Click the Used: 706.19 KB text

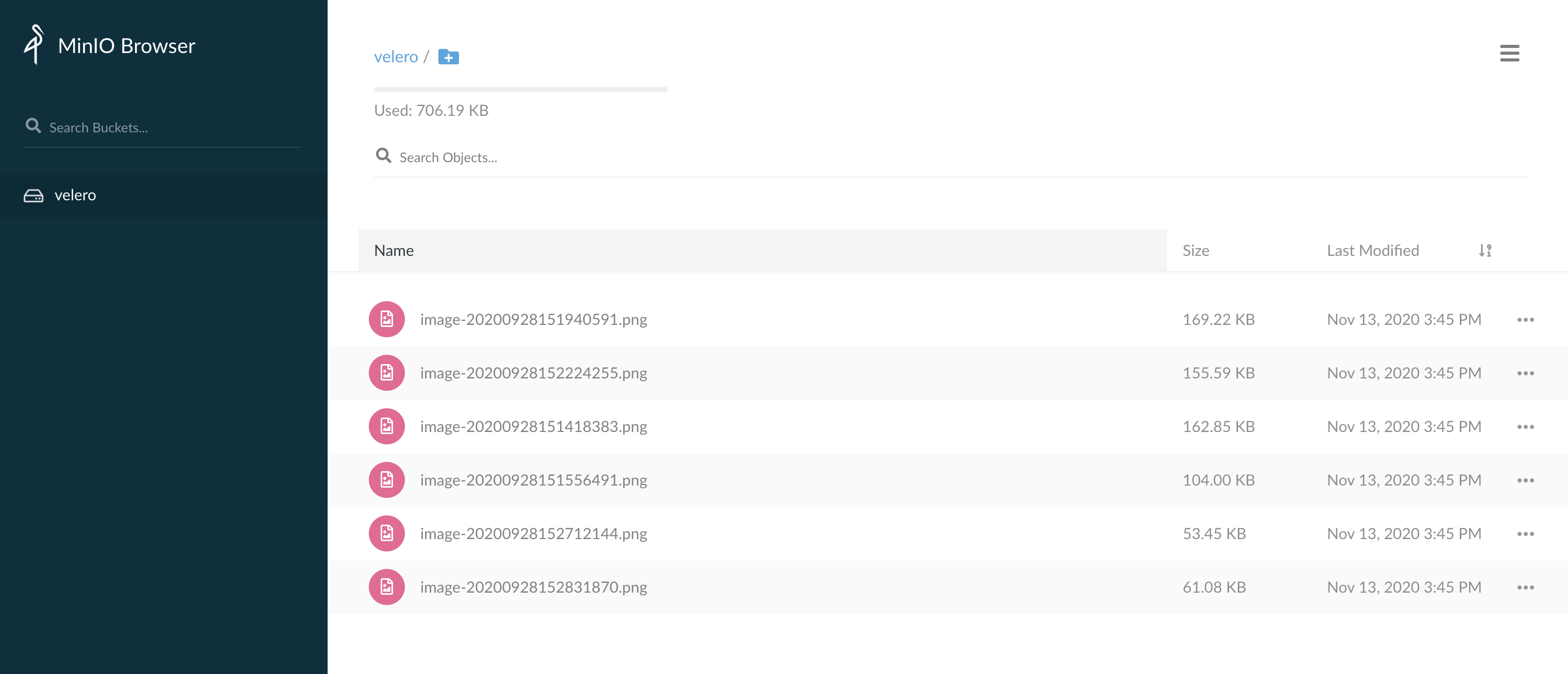coord(431,110)
